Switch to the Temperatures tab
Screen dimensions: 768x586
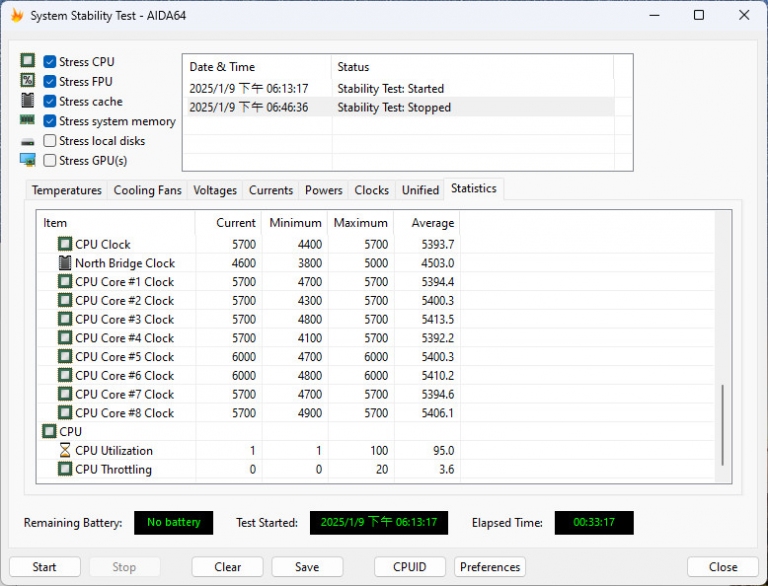67,190
